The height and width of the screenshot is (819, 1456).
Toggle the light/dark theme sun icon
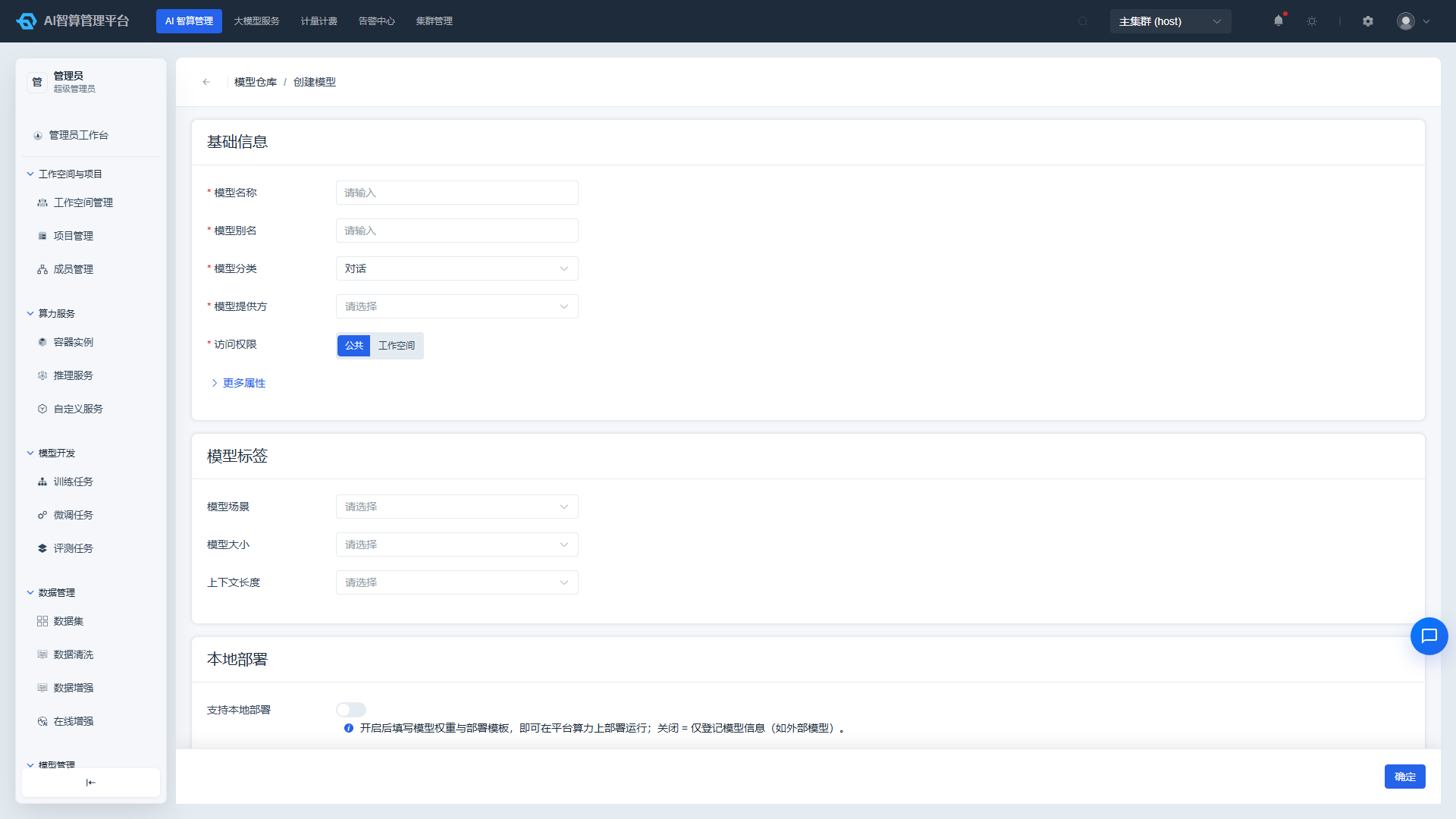1312,21
